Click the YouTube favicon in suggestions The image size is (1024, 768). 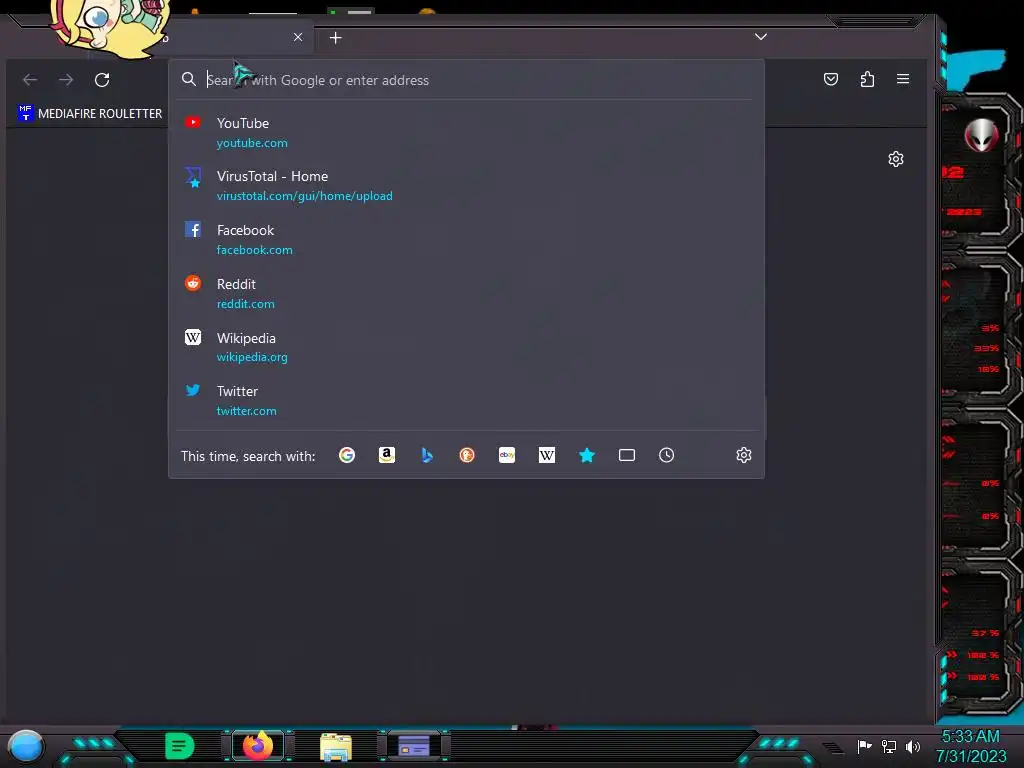pos(193,122)
